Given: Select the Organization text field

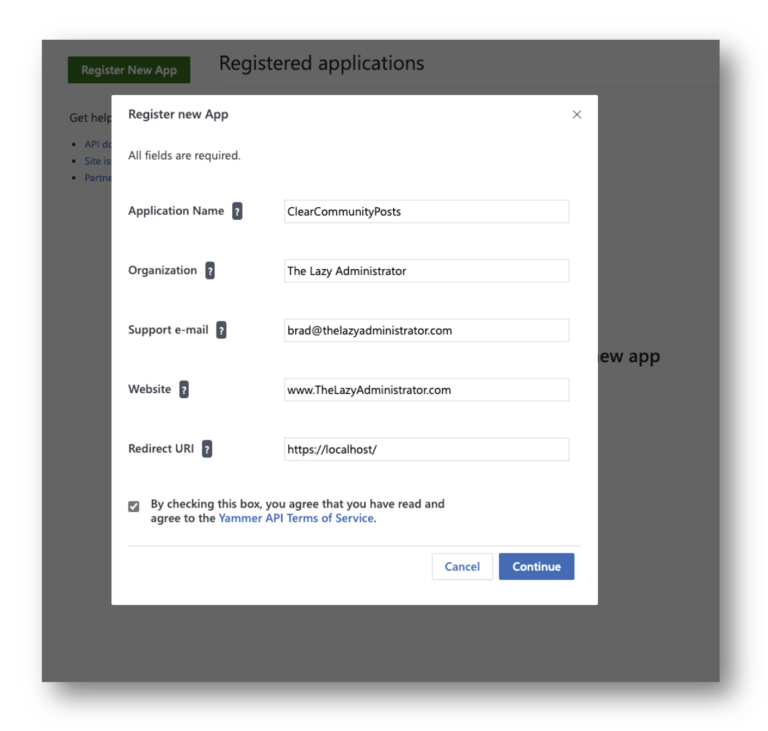Looking at the screenshot, I should [x=426, y=271].
